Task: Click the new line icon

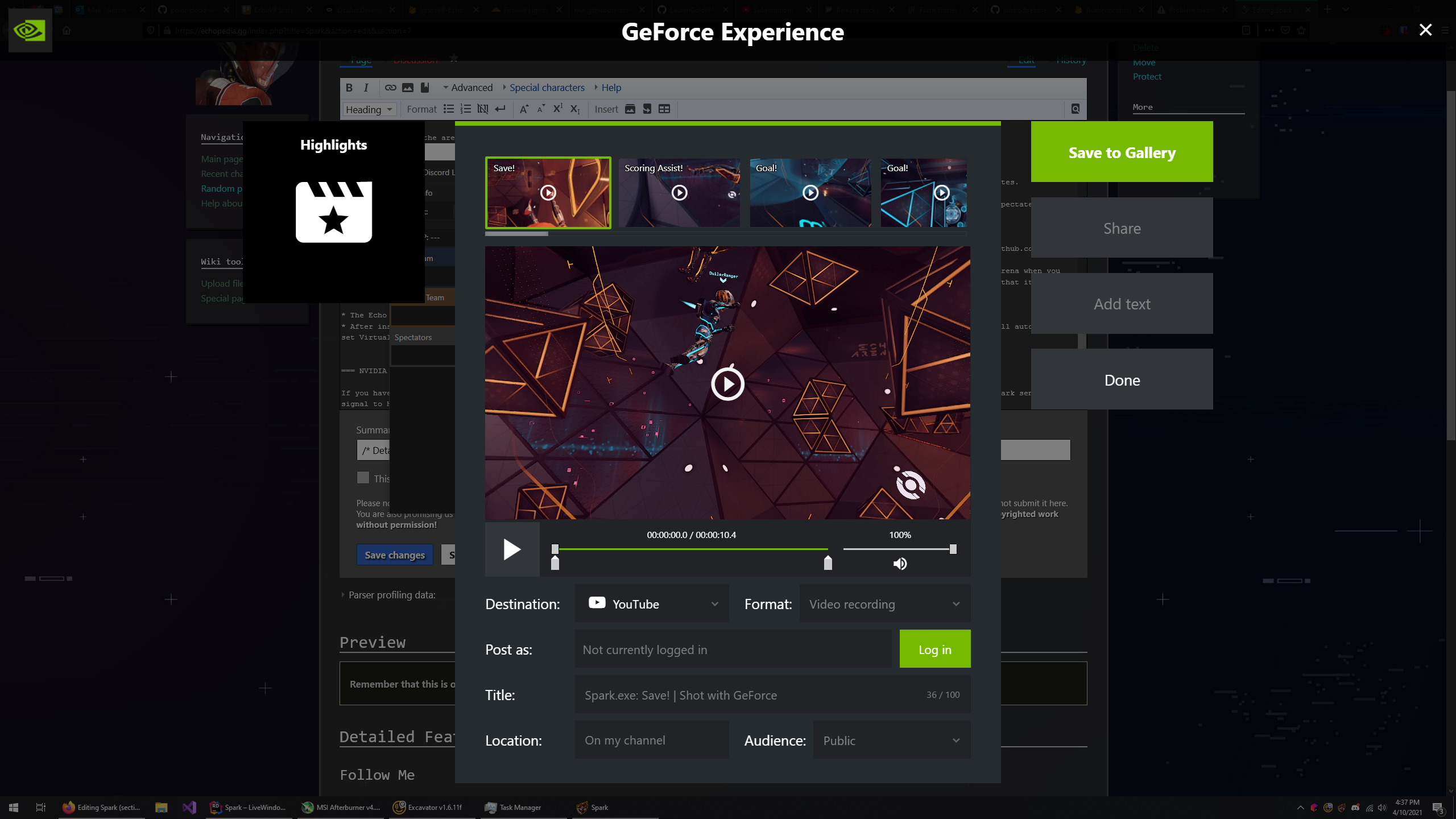Action: click(500, 109)
